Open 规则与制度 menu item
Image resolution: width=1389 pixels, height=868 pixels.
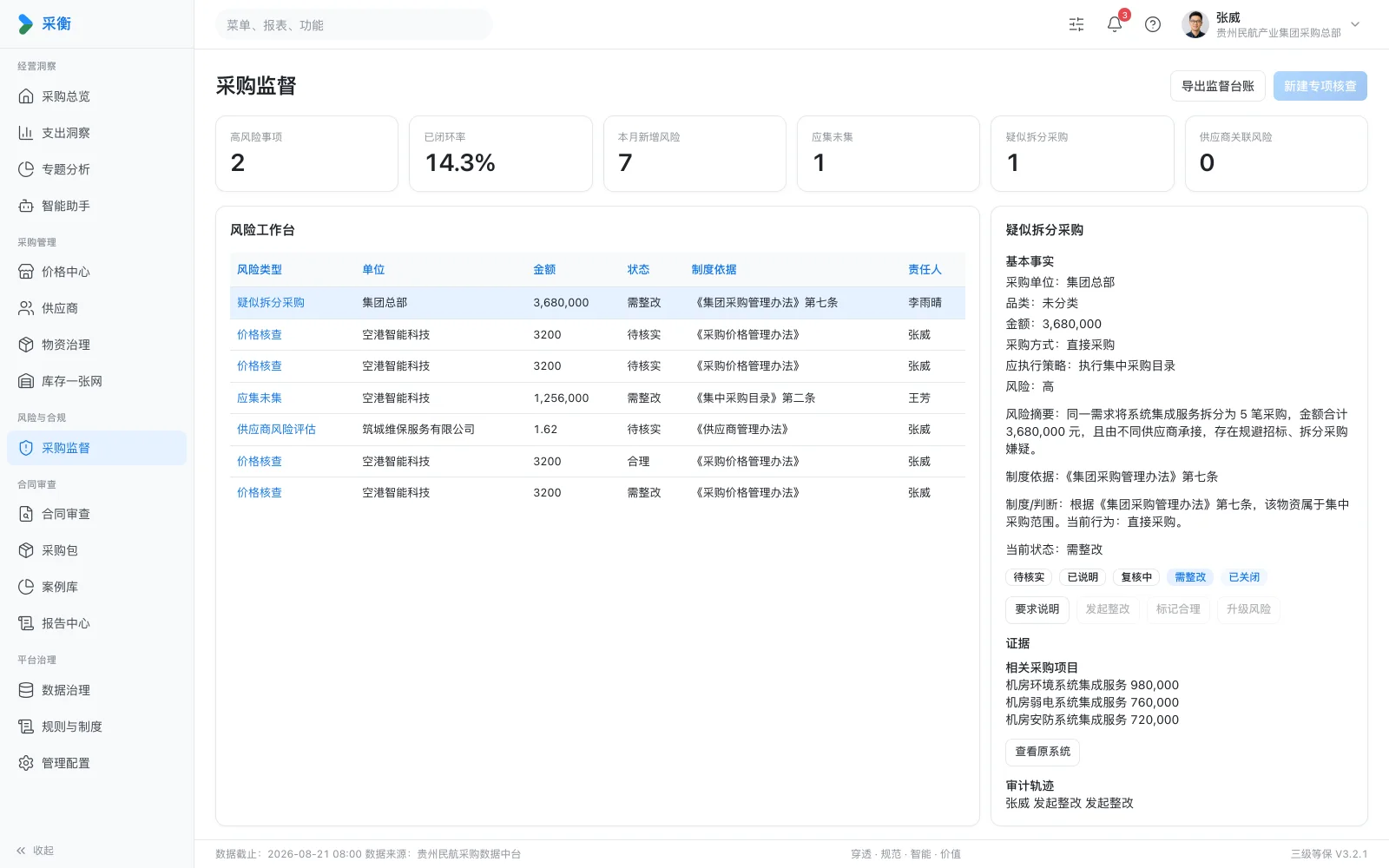tap(97, 727)
